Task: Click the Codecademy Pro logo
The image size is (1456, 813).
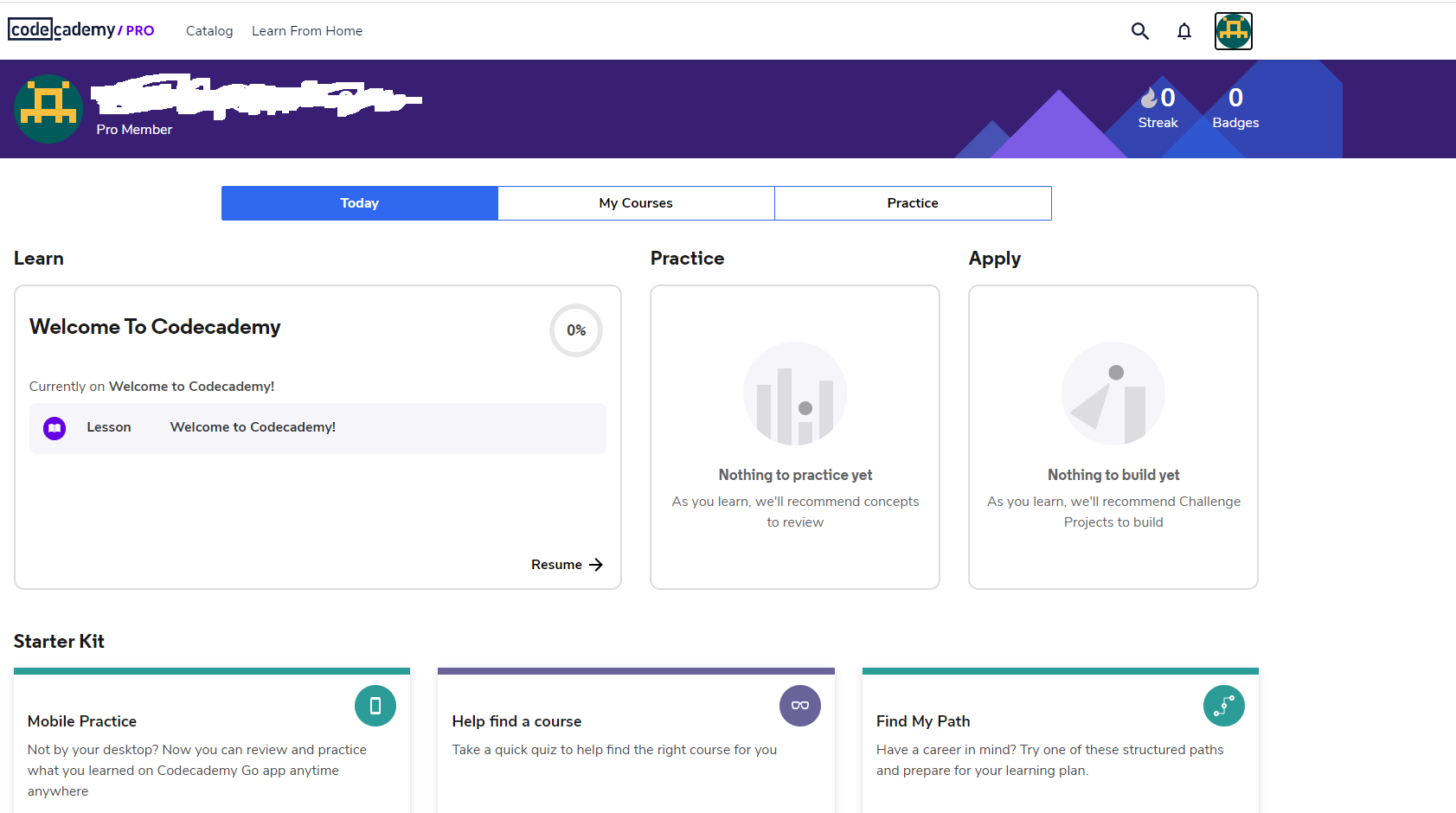Action: (81, 30)
